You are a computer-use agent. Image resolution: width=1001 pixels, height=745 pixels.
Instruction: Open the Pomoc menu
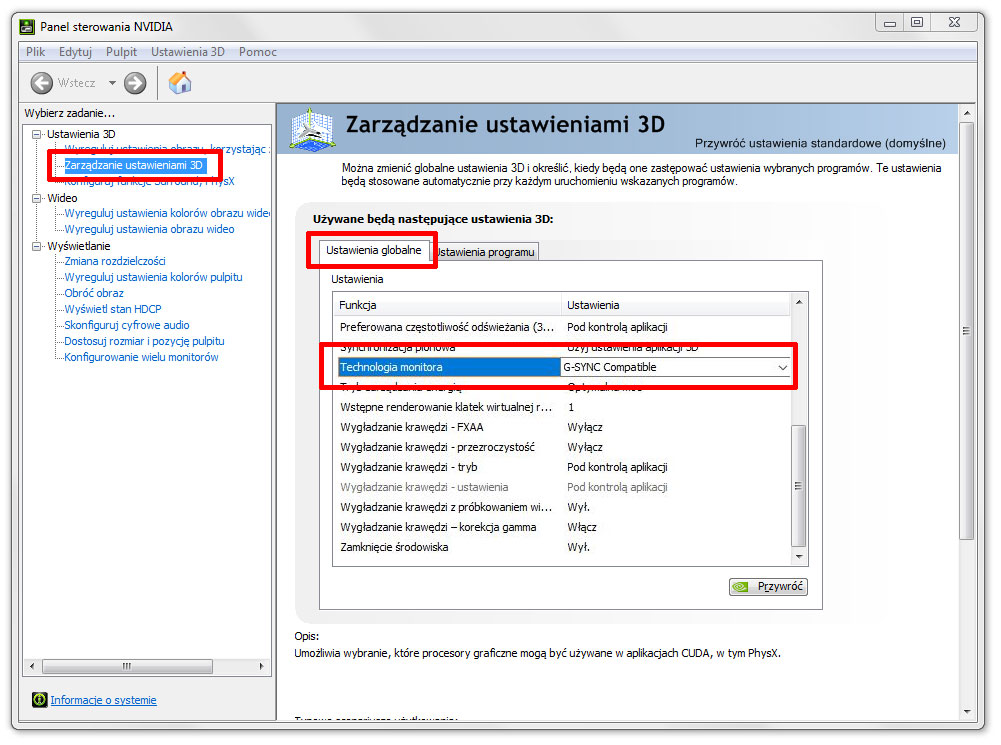258,52
